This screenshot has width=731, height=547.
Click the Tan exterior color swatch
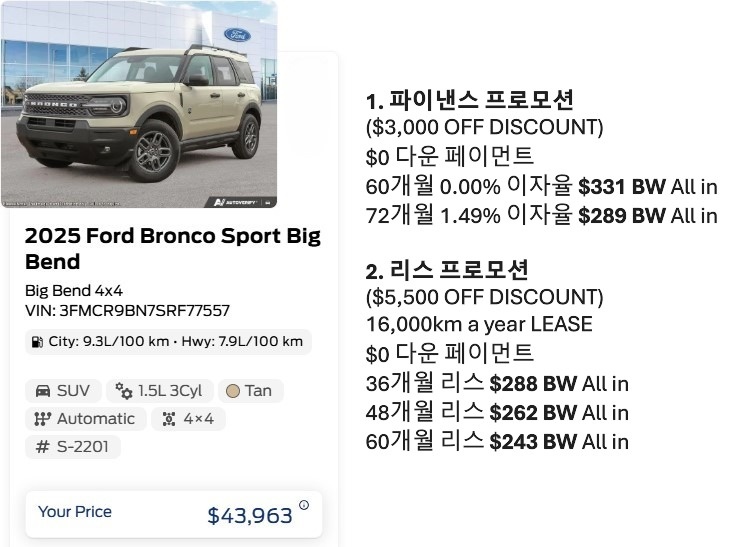233,391
